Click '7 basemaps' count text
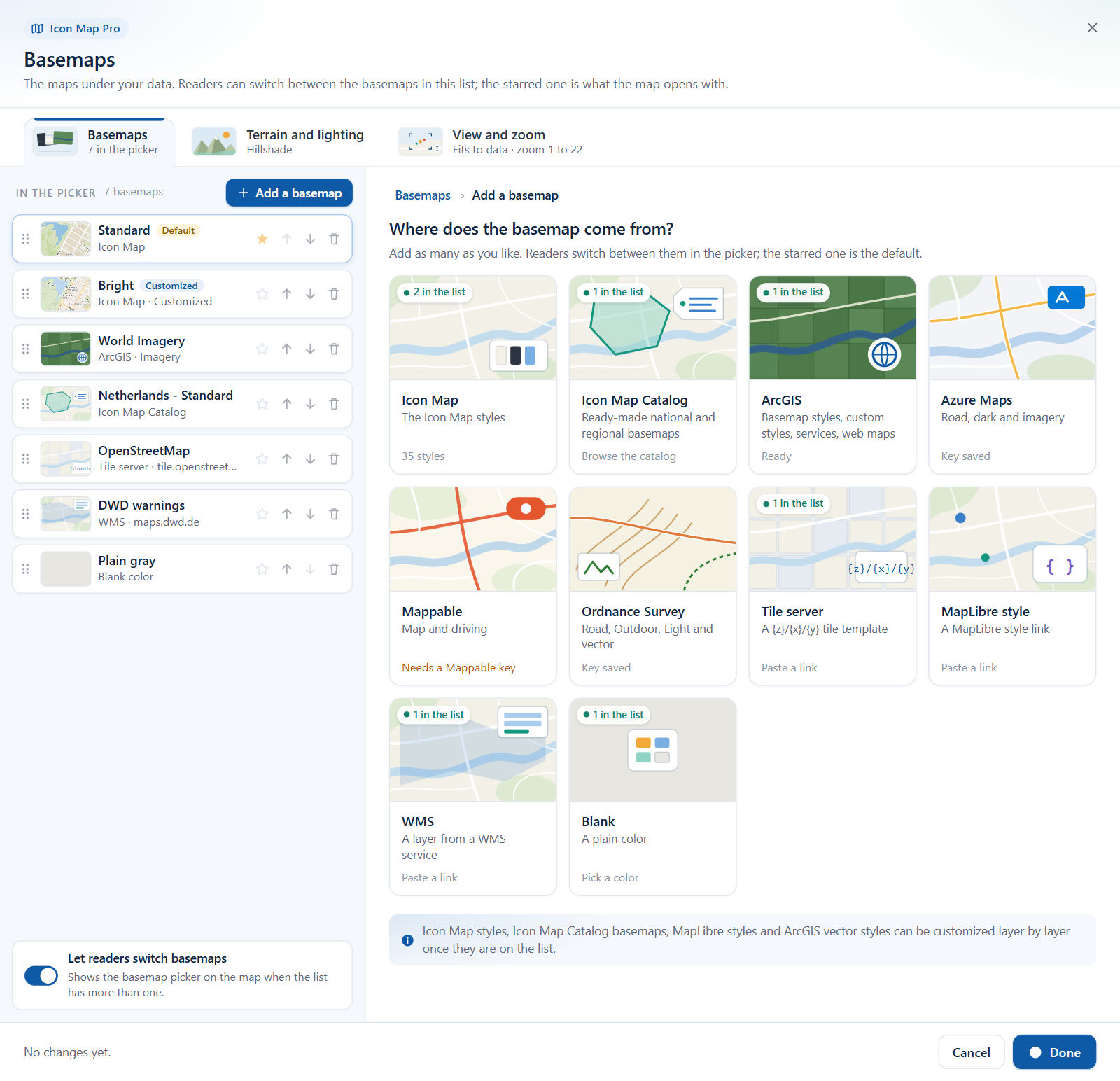The width and height of the screenshot is (1120, 1081). [x=134, y=192]
